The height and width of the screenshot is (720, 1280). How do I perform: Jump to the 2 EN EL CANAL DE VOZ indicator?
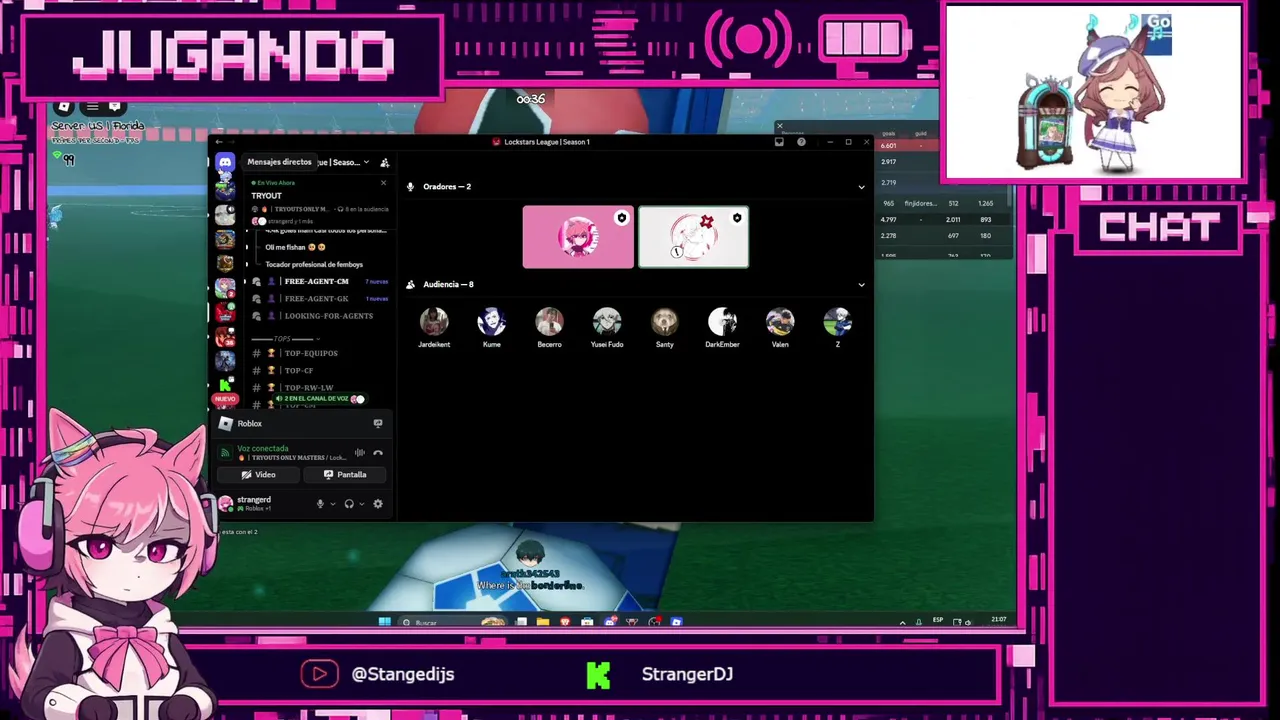pyautogui.click(x=319, y=399)
